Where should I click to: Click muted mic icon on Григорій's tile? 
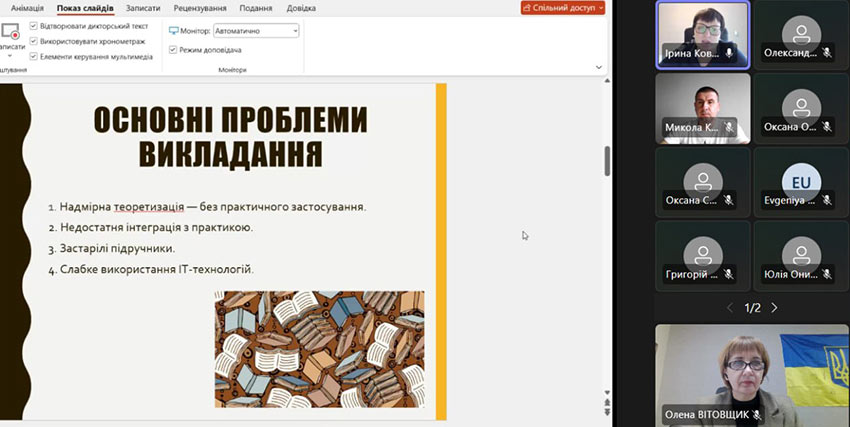[x=729, y=273]
